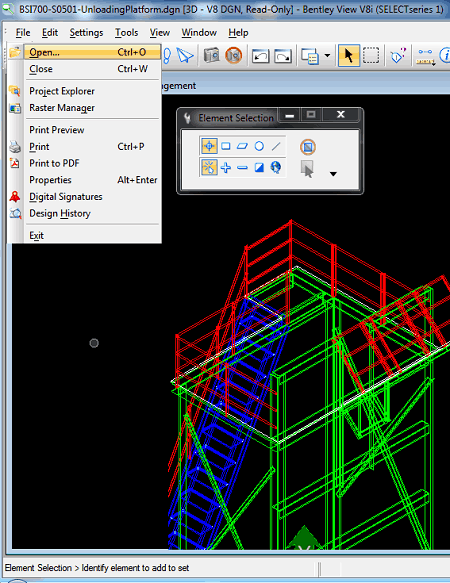Click status text 'Identify element to add to set'
450x583 pixels.
coord(135,568)
